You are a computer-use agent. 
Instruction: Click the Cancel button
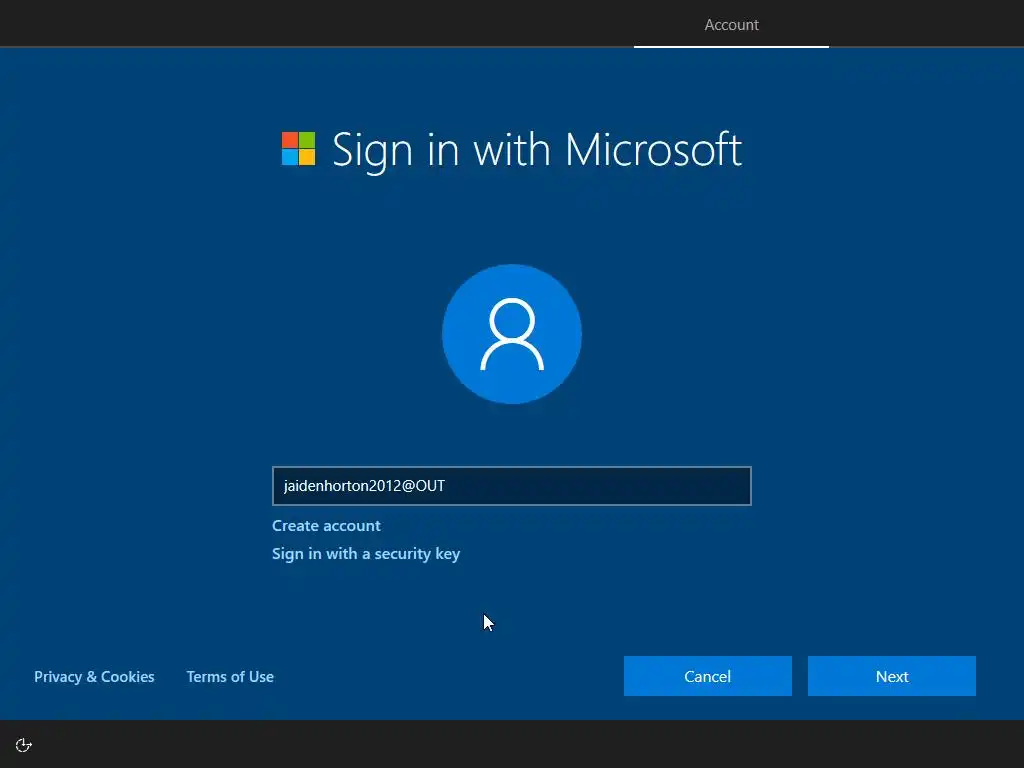[x=708, y=676]
